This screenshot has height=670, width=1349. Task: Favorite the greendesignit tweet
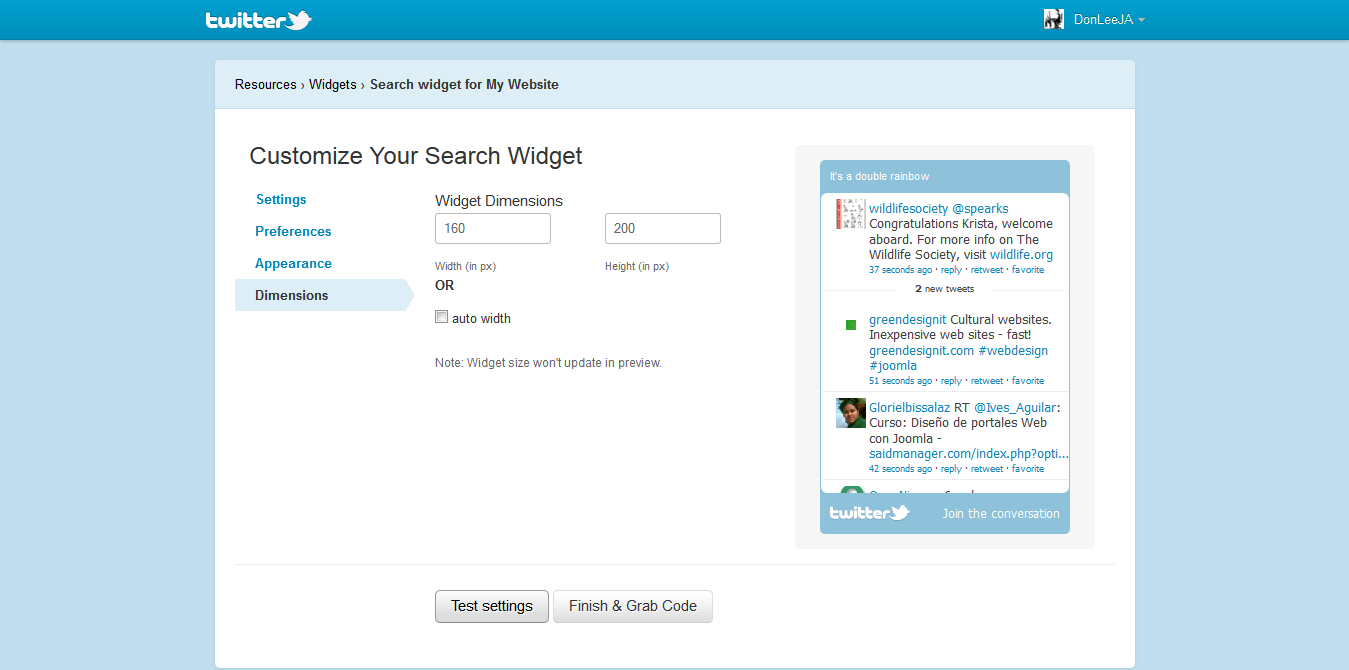coord(1028,381)
